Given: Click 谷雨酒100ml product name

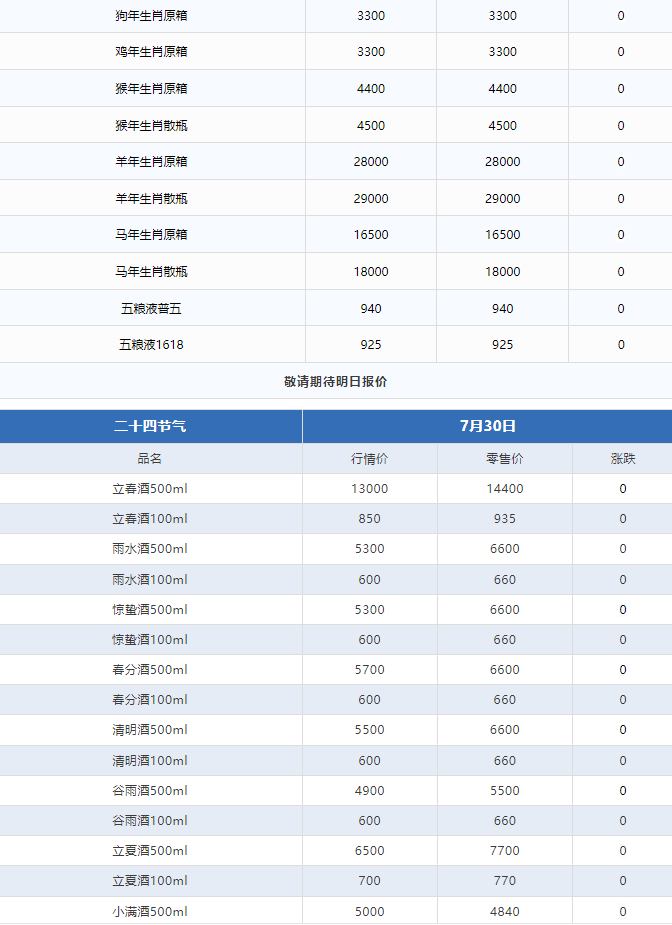Looking at the screenshot, I should (150, 821).
